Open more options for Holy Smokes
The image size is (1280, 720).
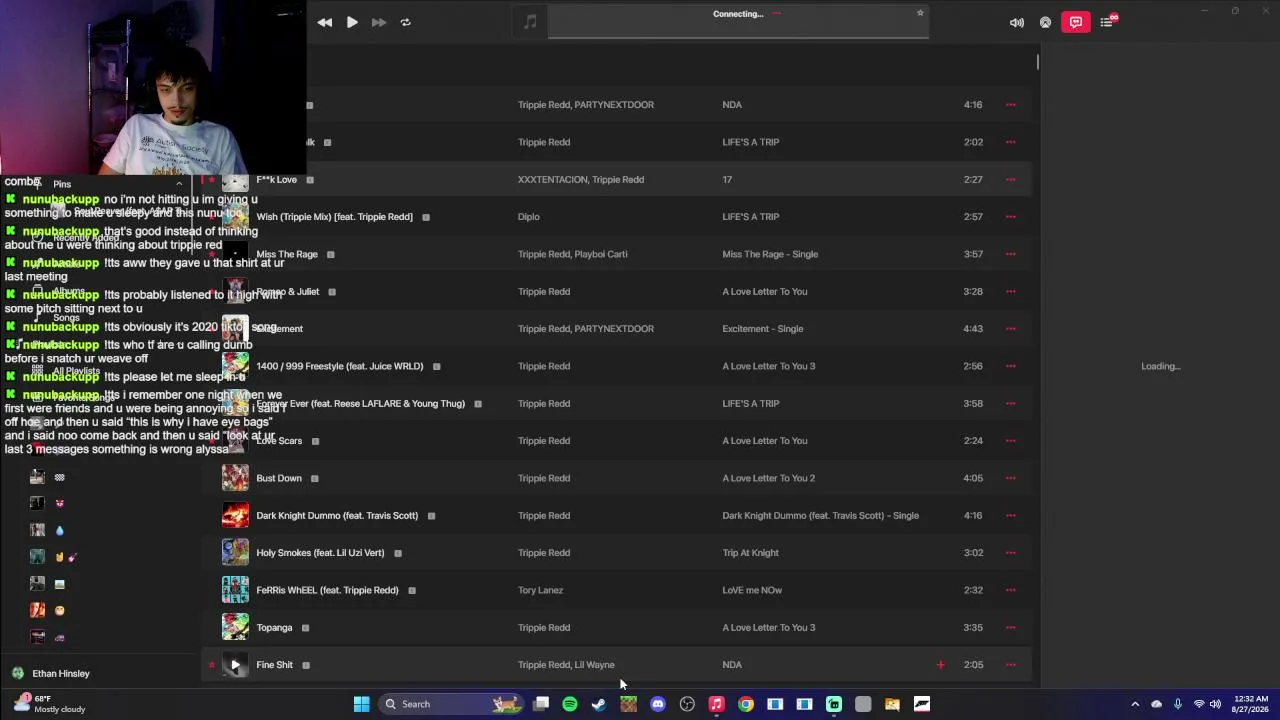point(1011,553)
